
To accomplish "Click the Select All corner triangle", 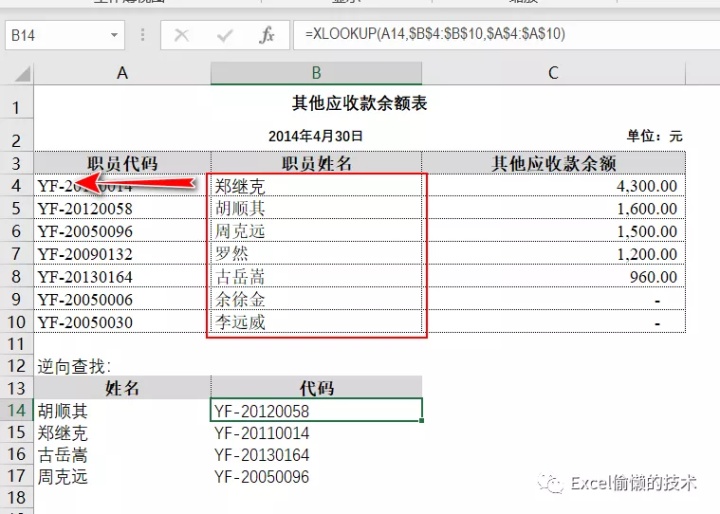I will (22, 73).
